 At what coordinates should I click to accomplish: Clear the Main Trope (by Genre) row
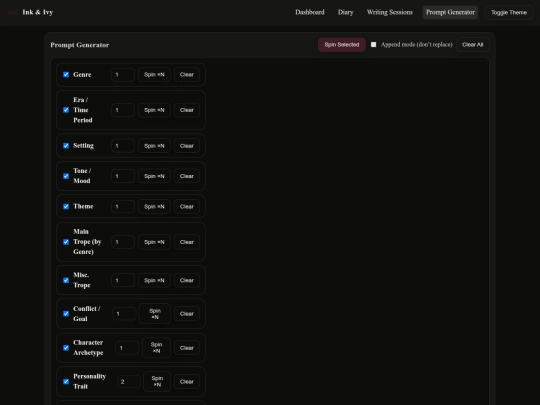187,242
